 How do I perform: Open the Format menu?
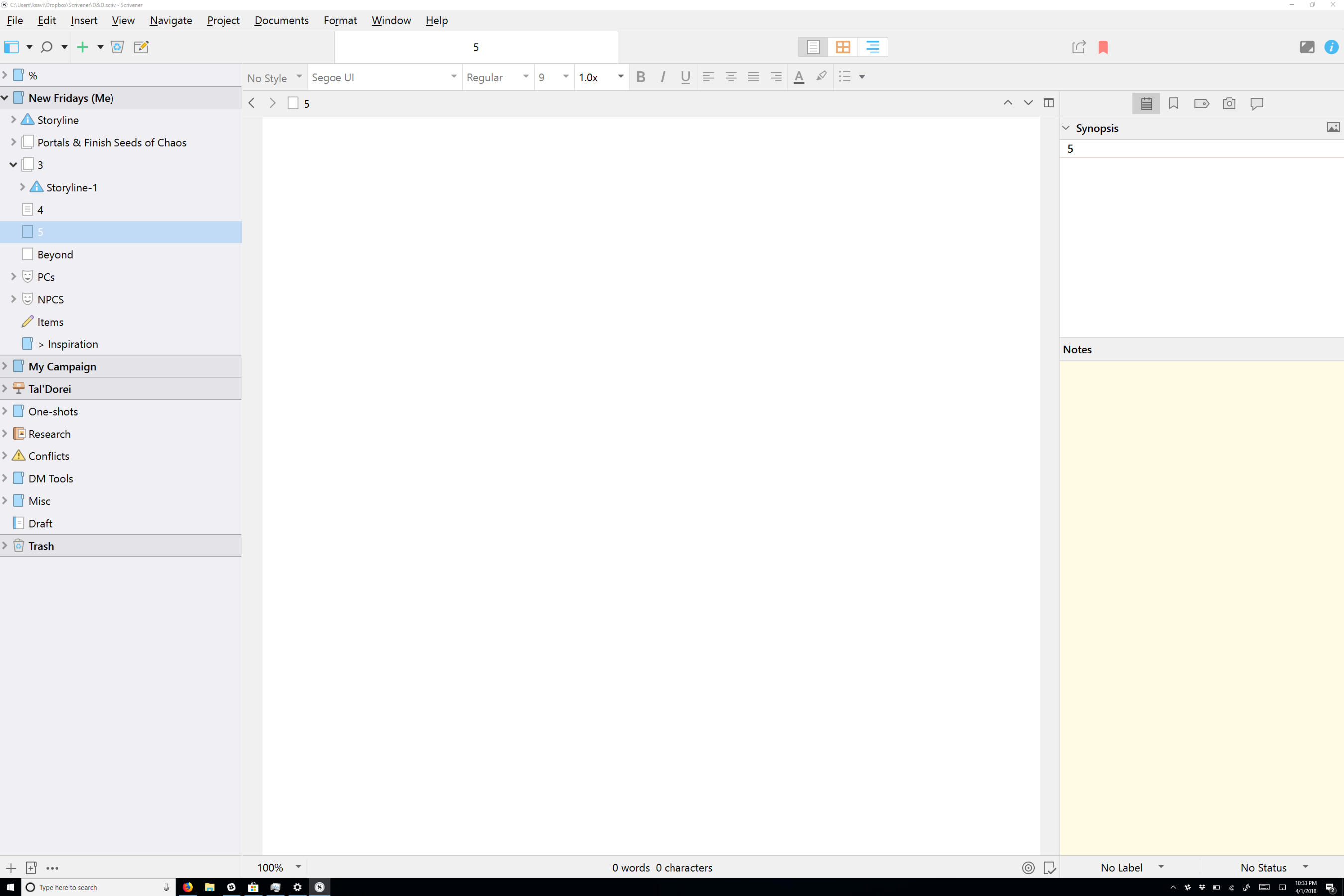click(x=340, y=20)
